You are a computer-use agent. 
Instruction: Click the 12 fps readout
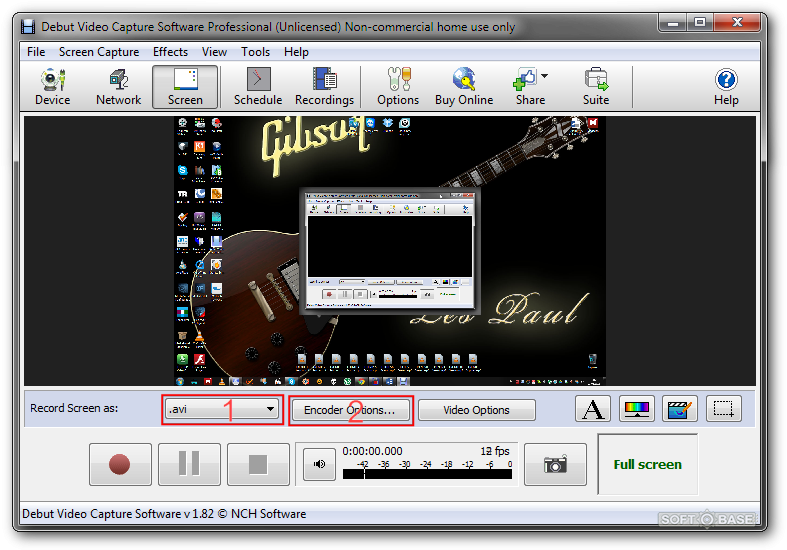tap(495, 451)
